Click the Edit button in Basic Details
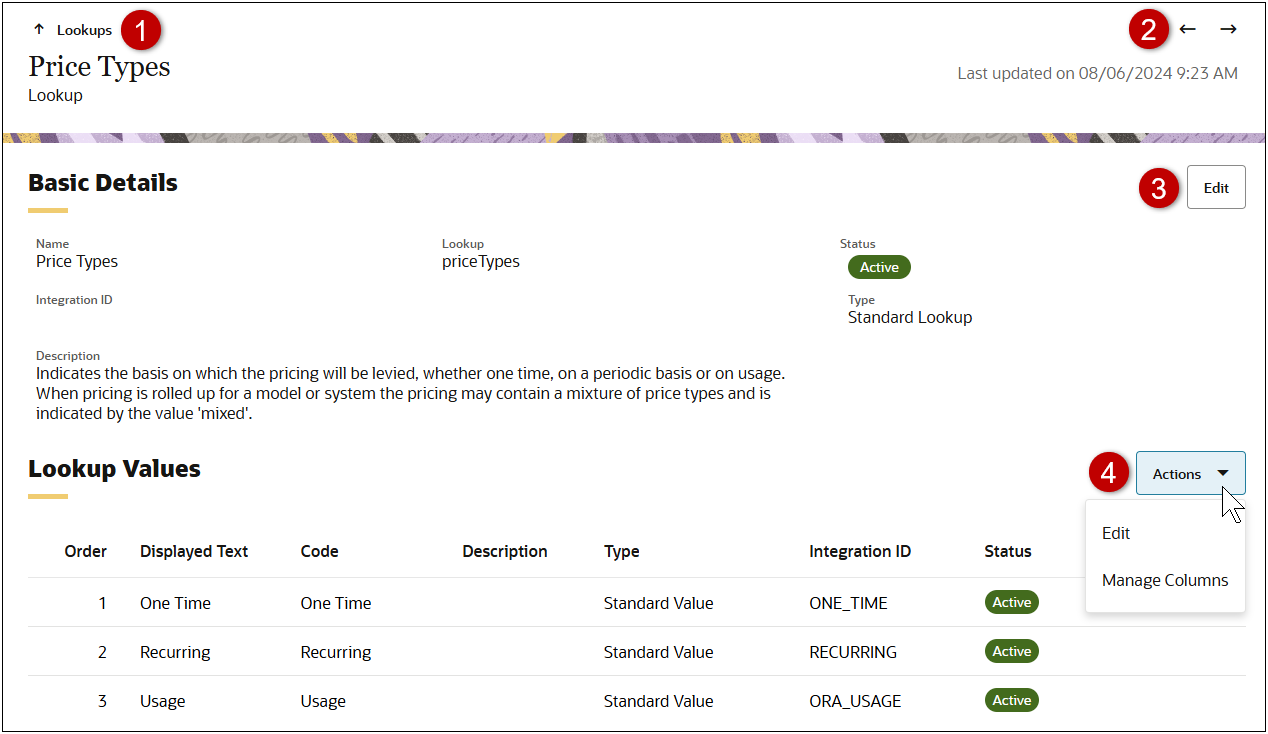This screenshot has height=734, width=1268. pos(1216,187)
